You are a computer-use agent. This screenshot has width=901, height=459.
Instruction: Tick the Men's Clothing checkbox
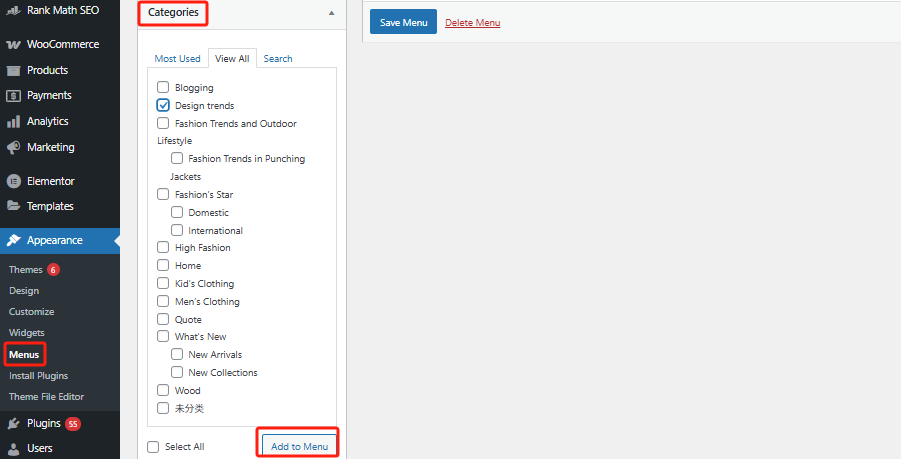click(x=163, y=301)
